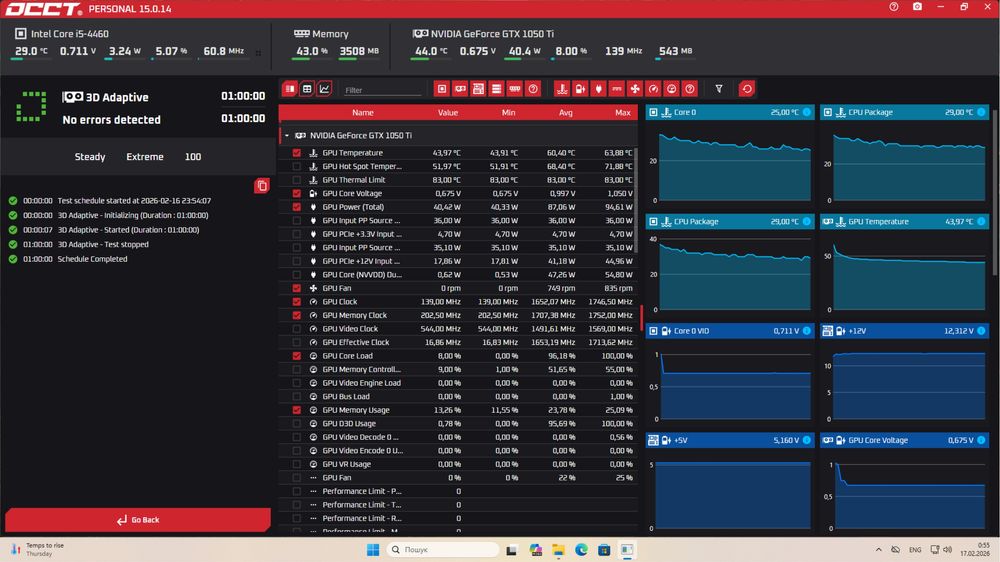Click the blue circle on GPU Temperature graph

(981, 221)
